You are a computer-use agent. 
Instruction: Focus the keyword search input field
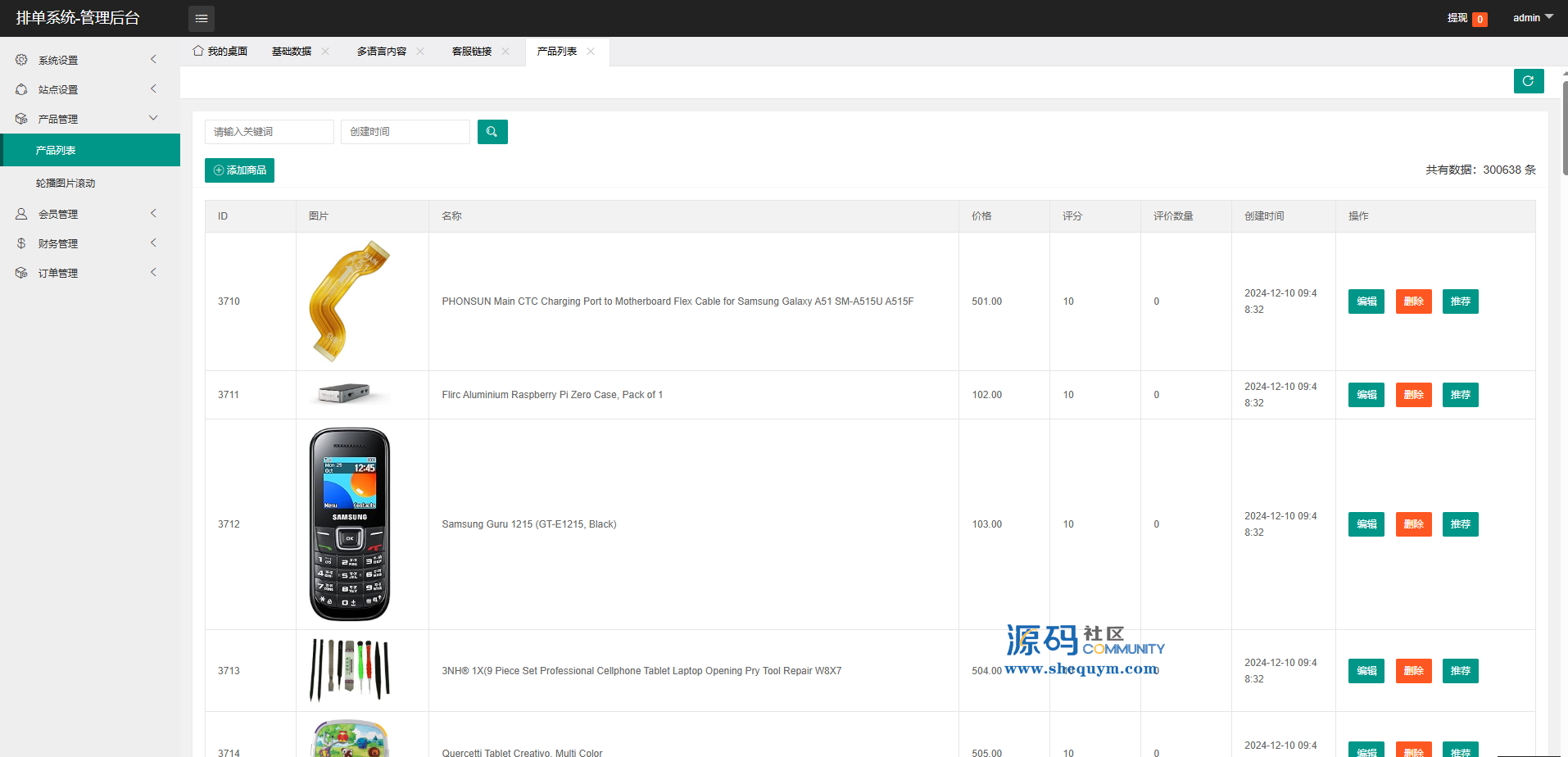pos(269,132)
